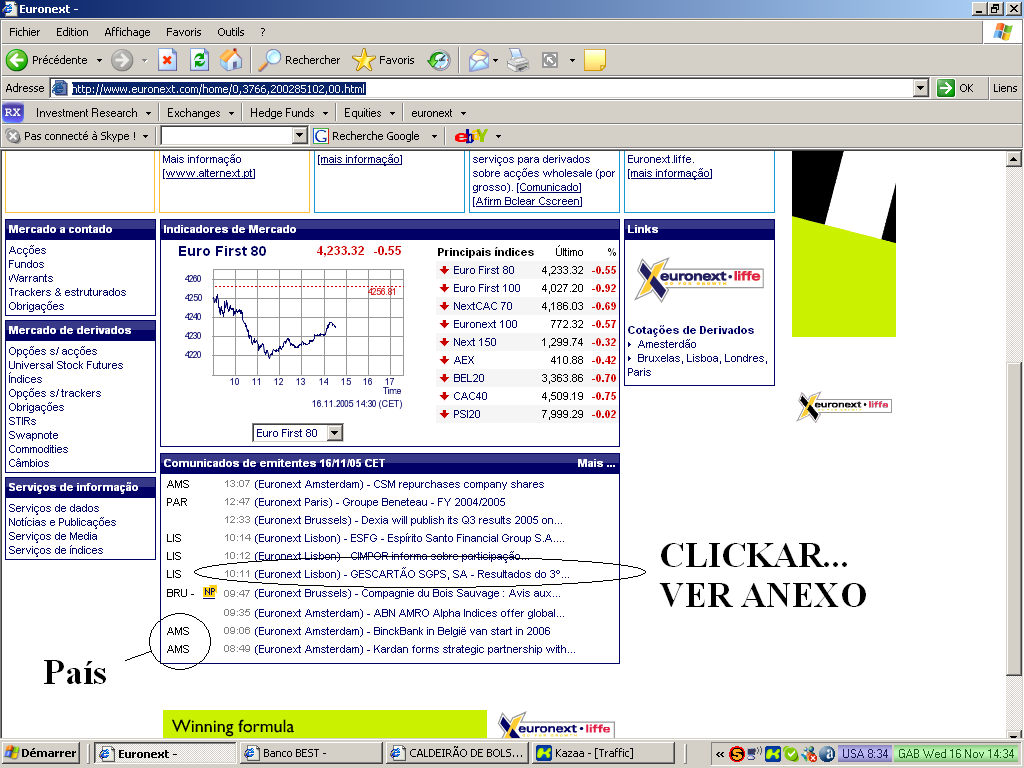This screenshot has width=1024, height=768.
Task: Click the Mail envelope icon in the toolbar
Action: 478,60
